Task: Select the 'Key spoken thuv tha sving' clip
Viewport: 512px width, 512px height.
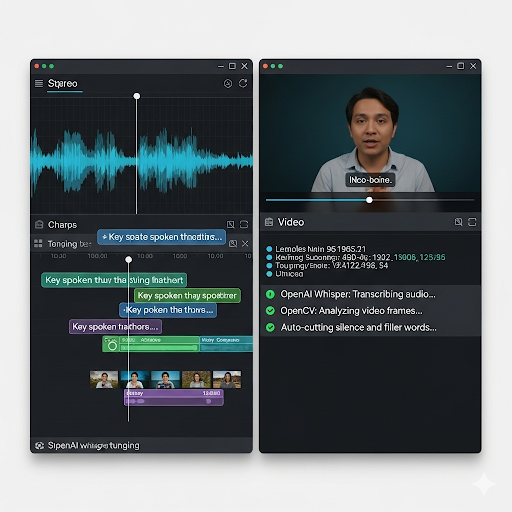Action: pyautogui.click(x=114, y=280)
